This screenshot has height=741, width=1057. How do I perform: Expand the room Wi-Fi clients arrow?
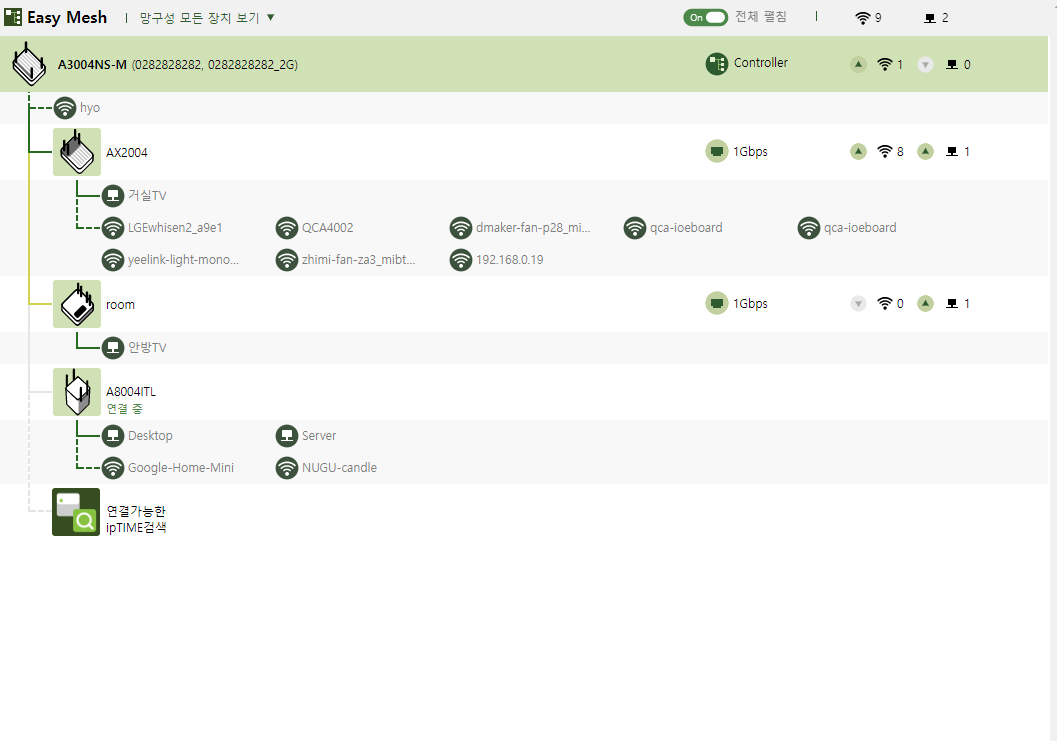tap(858, 303)
